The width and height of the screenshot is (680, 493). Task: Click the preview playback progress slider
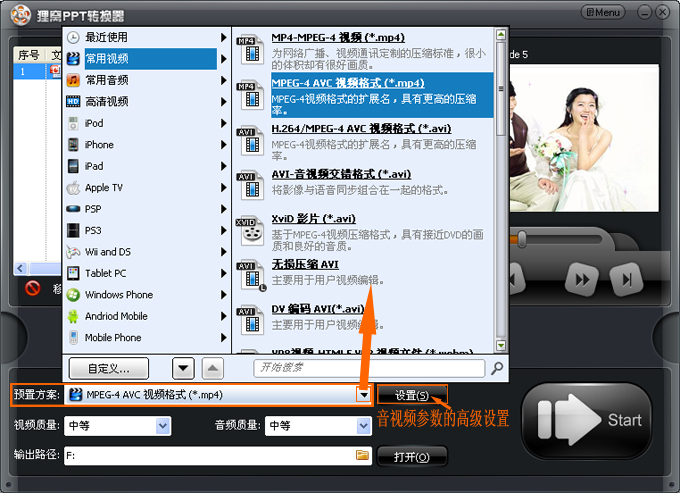(x=522, y=239)
